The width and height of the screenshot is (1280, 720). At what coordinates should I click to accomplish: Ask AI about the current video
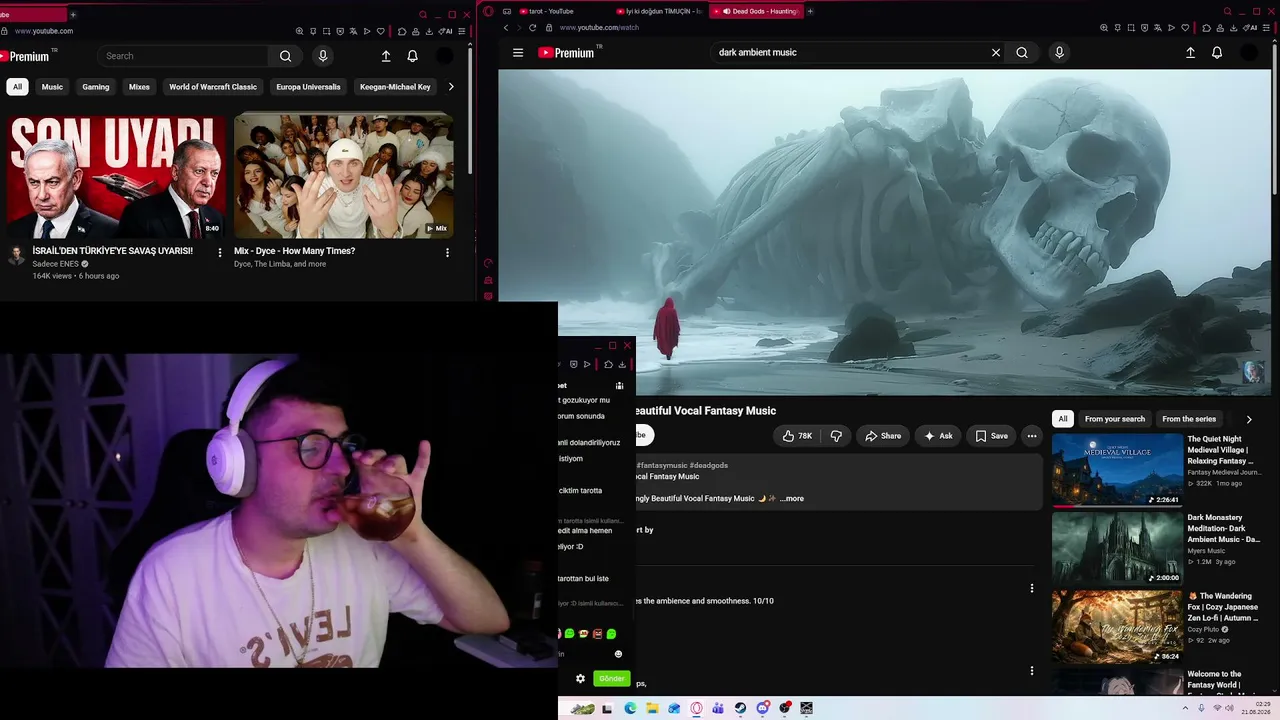[938, 436]
